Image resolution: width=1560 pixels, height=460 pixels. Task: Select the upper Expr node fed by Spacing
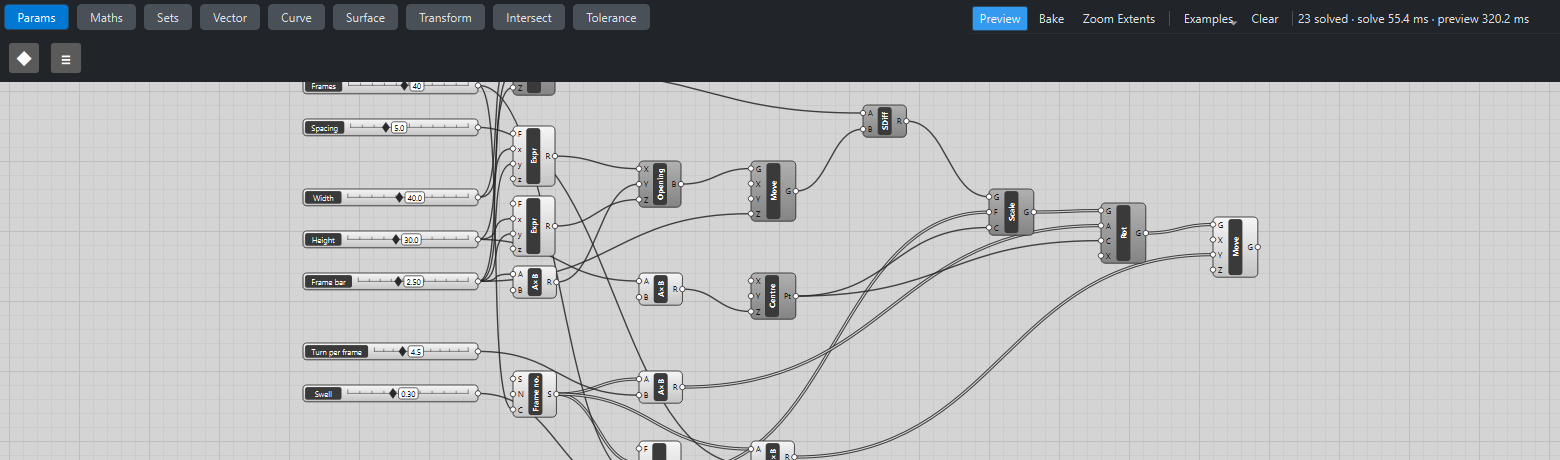pos(533,156)
